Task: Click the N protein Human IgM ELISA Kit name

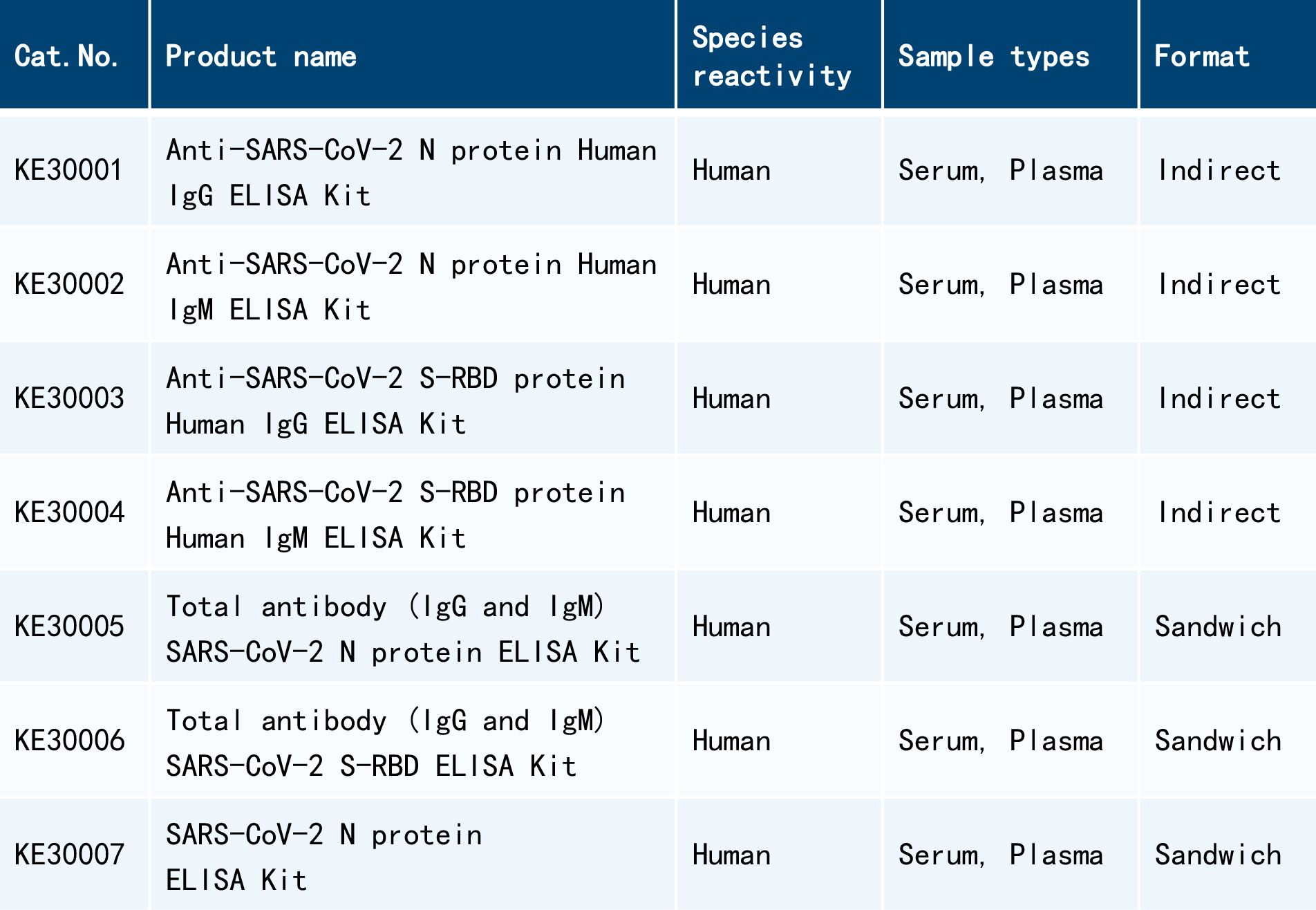Action: (411, 286)
